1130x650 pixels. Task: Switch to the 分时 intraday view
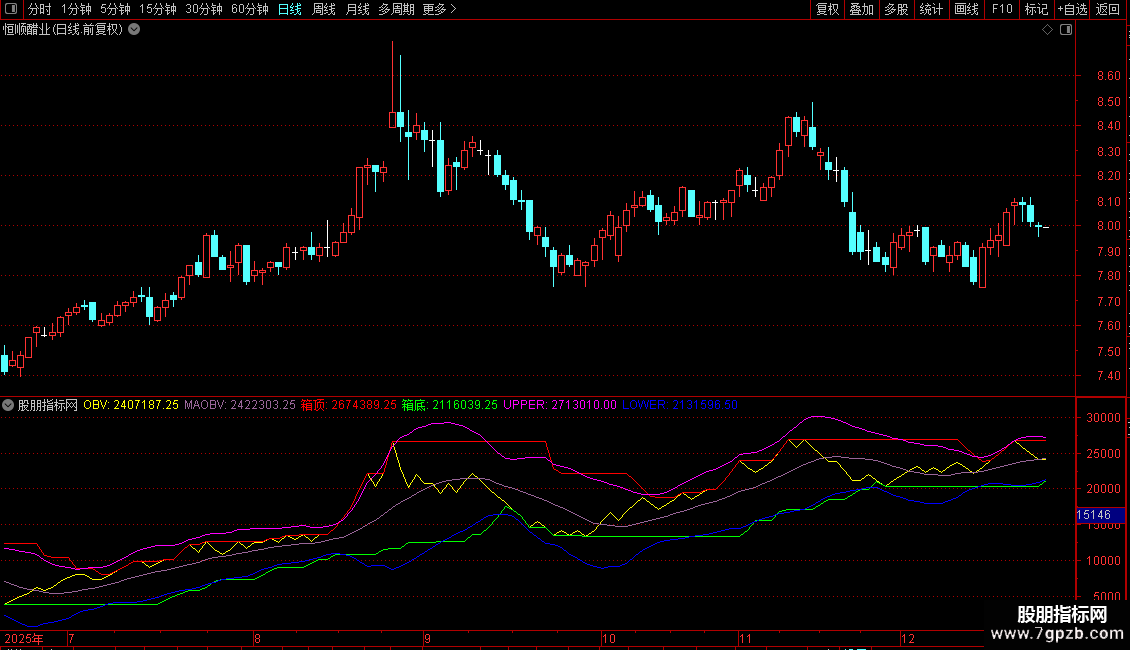[x=40, y=9]
